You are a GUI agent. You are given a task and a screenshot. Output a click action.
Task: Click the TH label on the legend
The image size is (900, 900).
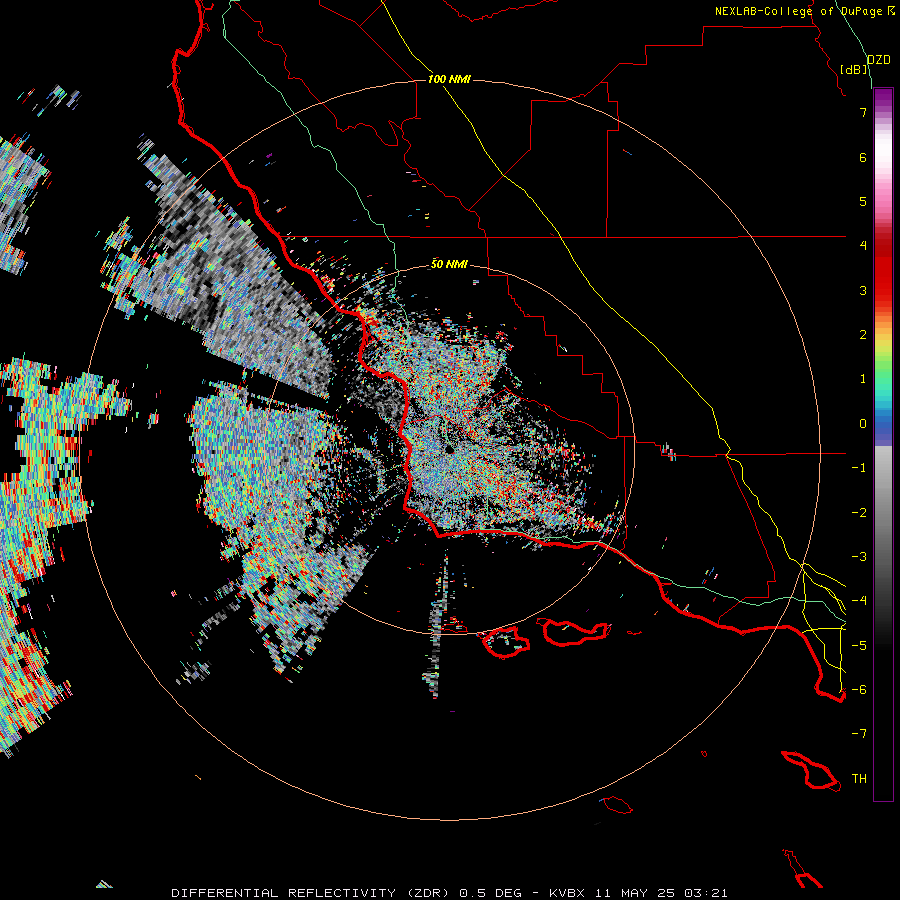tap(859, 779)
